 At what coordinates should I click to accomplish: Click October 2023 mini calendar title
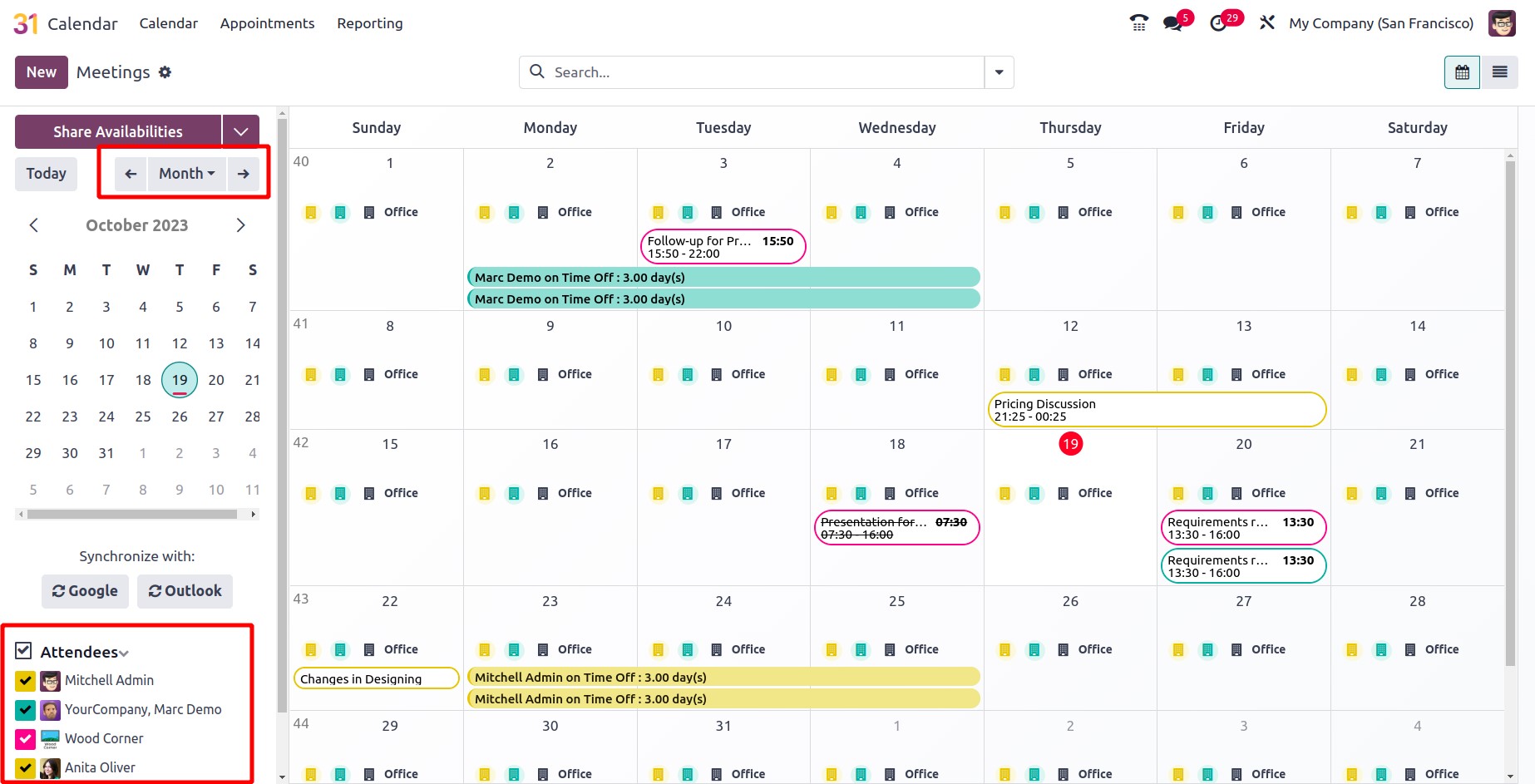point(137,225)
